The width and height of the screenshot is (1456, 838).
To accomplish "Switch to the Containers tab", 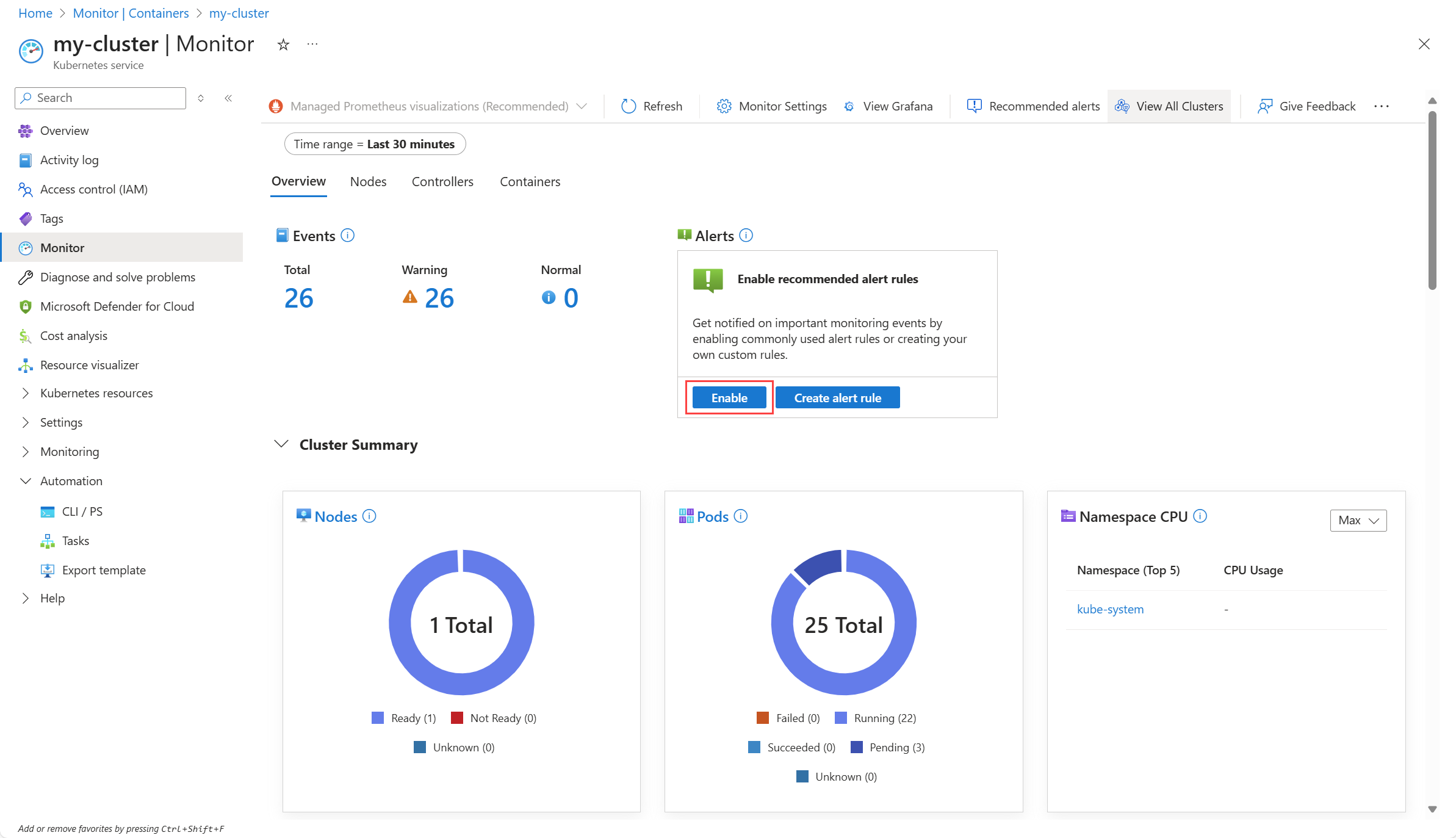I will click(x=530, y=182).
